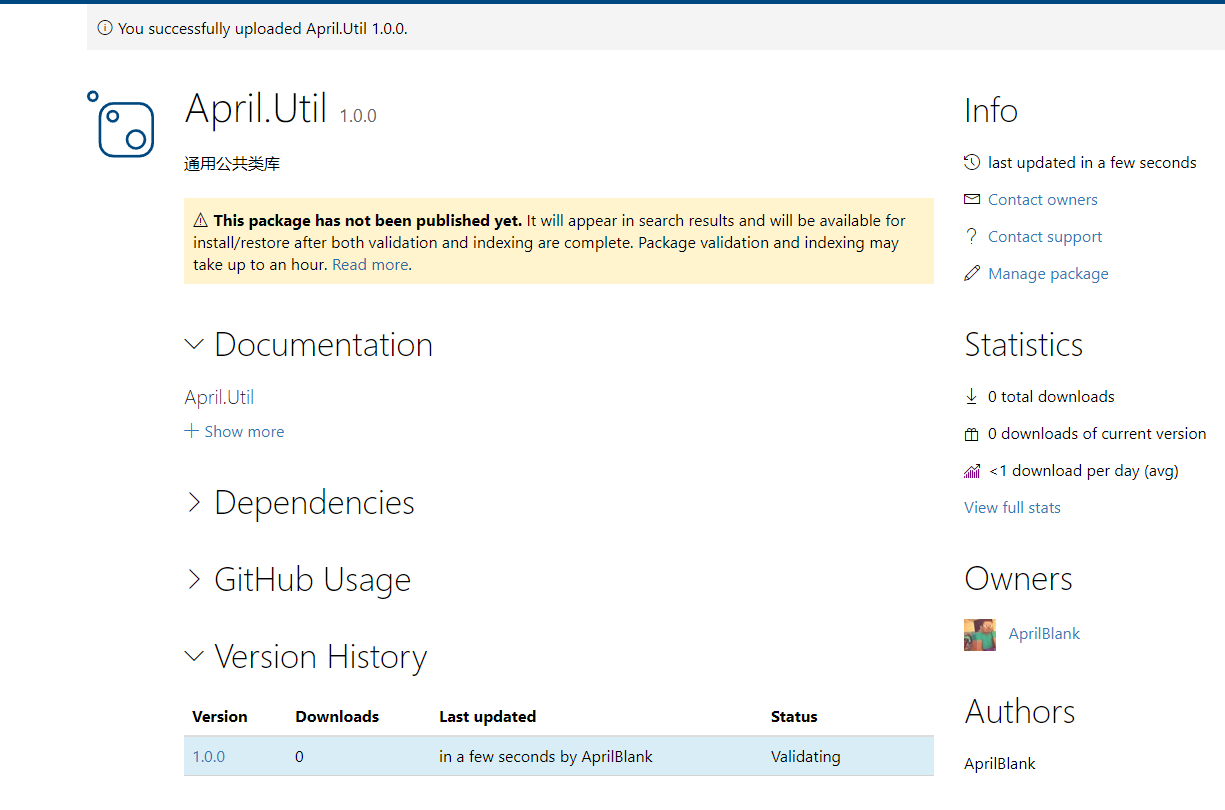Open AprilBlank owner avatar image
Viewport: 1225px width, 810px height.
(979, 634)
